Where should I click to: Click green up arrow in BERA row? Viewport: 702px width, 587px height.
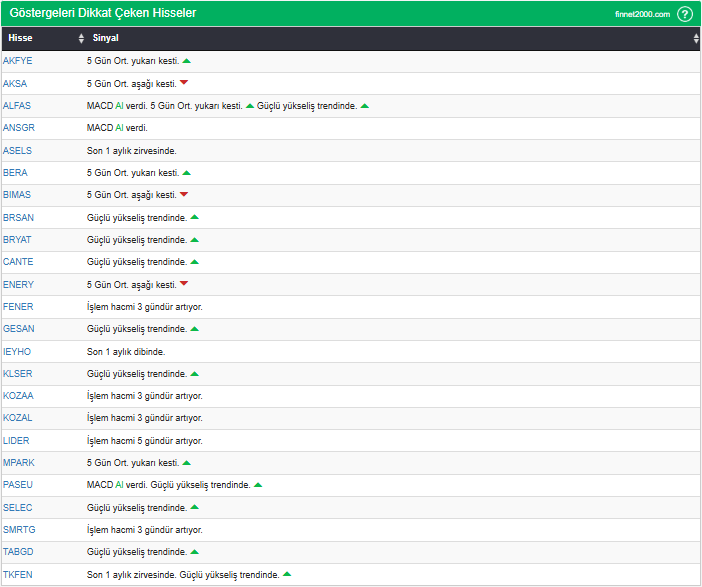pyautogui.click(x=187, y=173)
